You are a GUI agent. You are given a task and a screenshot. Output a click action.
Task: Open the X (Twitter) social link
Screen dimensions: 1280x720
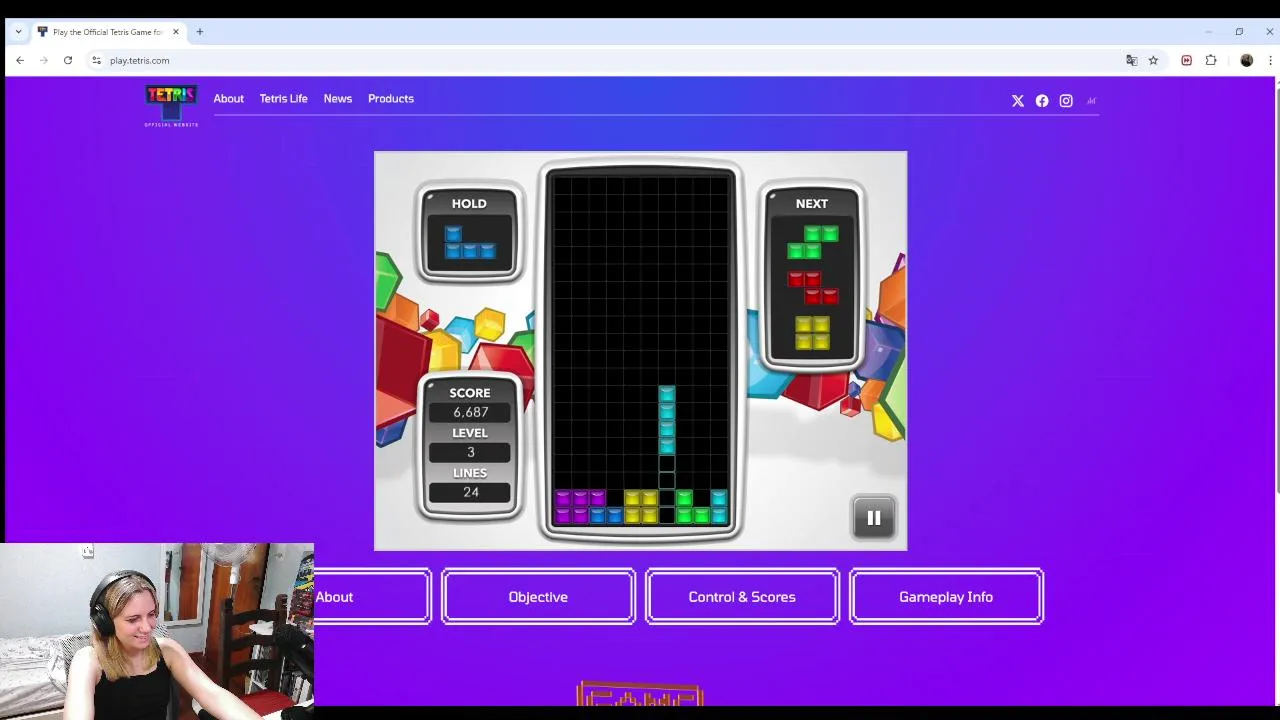[x=1018, y=101]
